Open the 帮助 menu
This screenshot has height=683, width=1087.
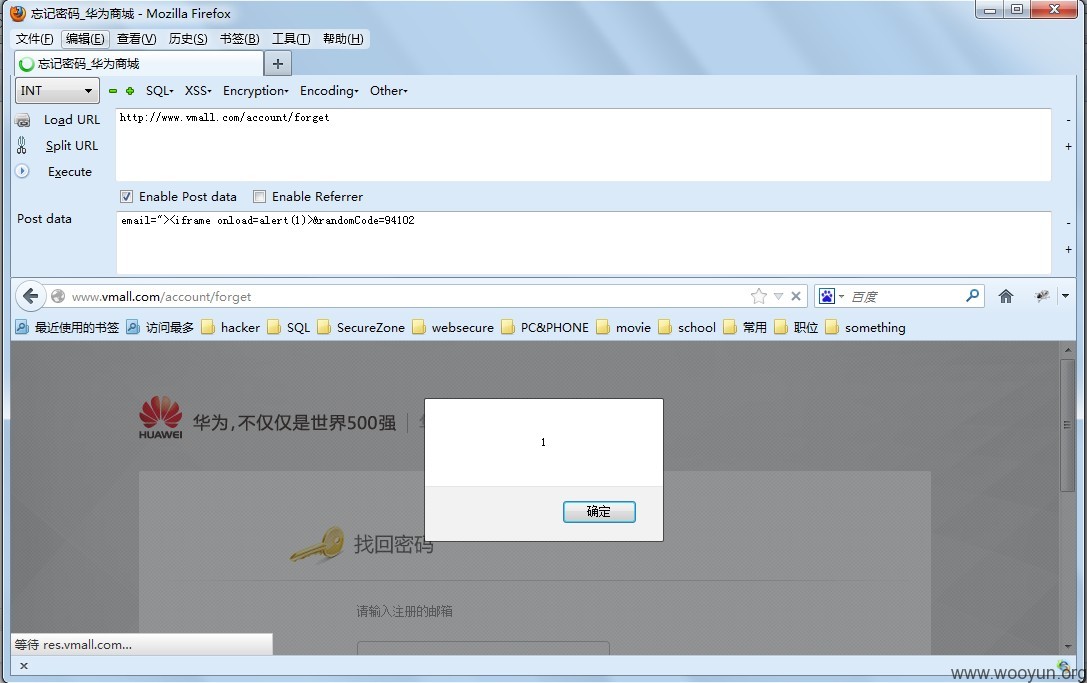click(343, 39)
